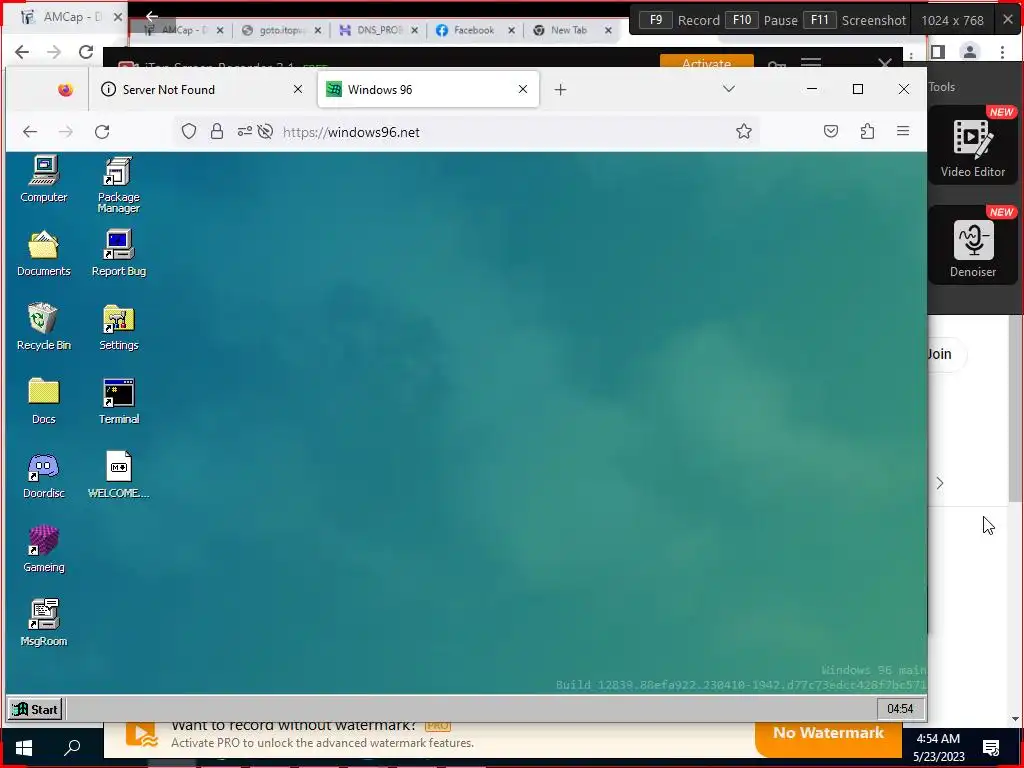Image resolution: width=1024 pixels, height=768 pixels.
Task: Toggle the Chrome side panel icon
Action: [x=938, y=52]
